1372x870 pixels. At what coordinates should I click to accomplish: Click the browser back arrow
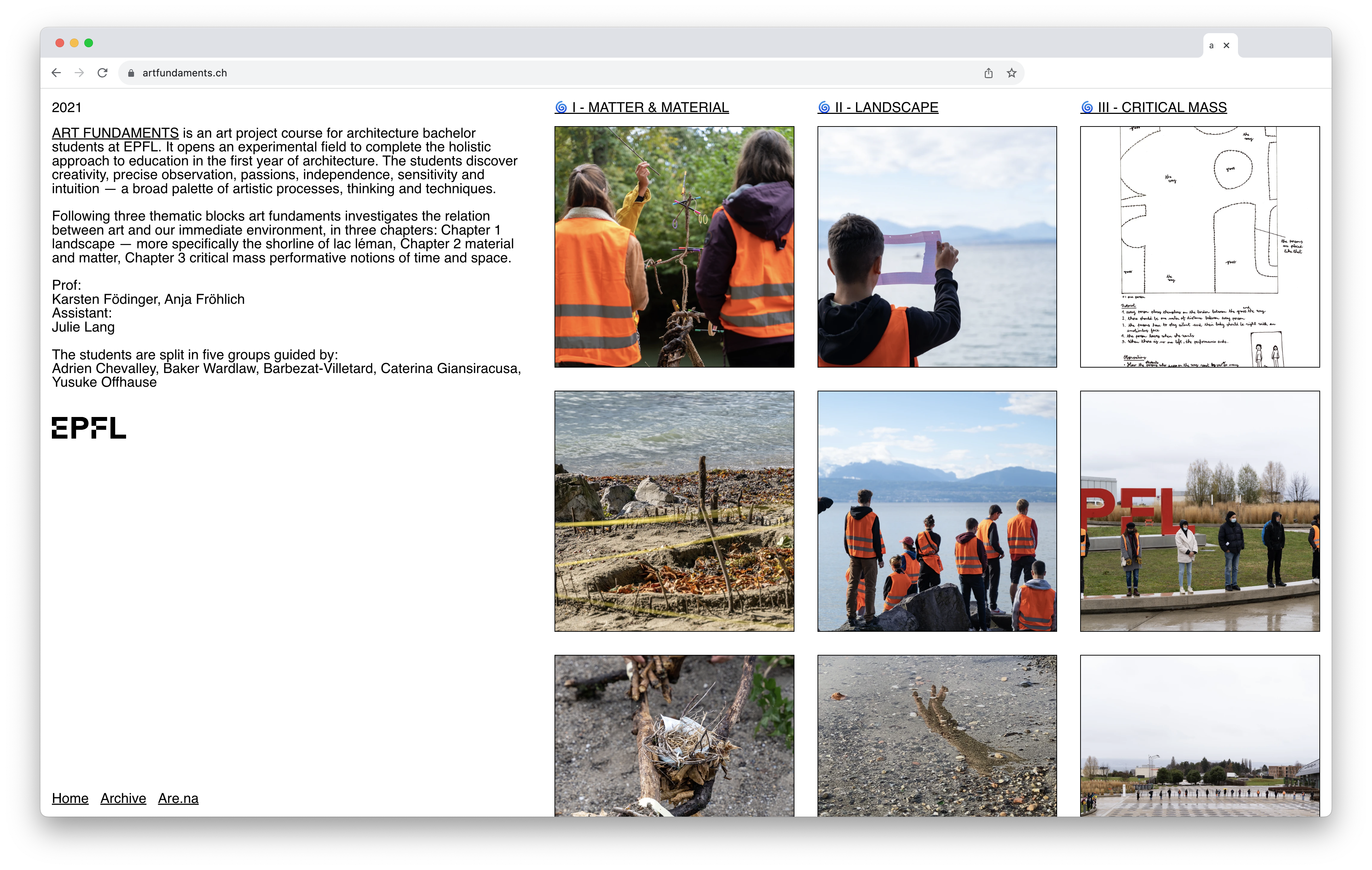56,73
